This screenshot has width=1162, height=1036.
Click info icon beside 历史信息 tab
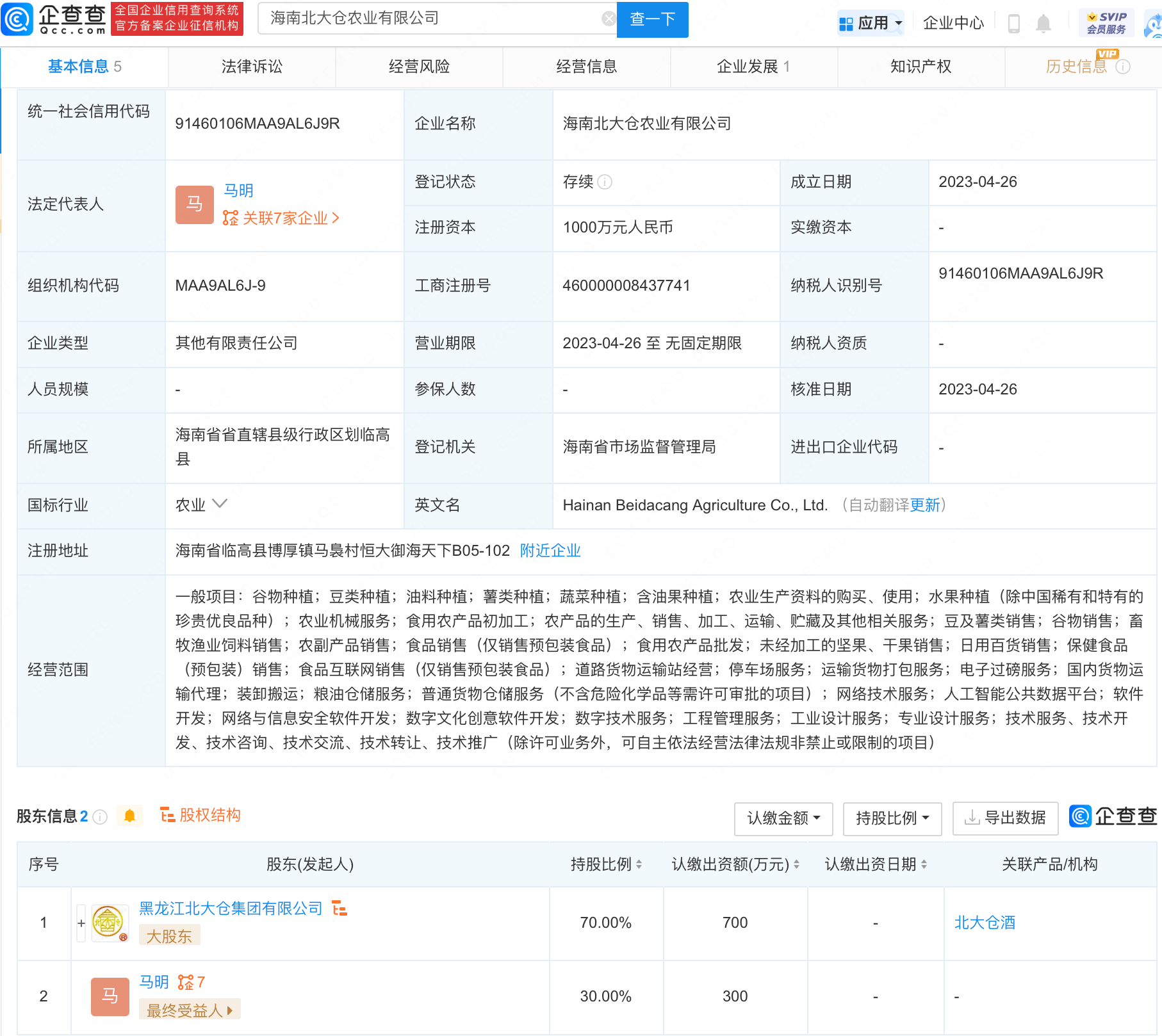click(x=1123, y=67)
